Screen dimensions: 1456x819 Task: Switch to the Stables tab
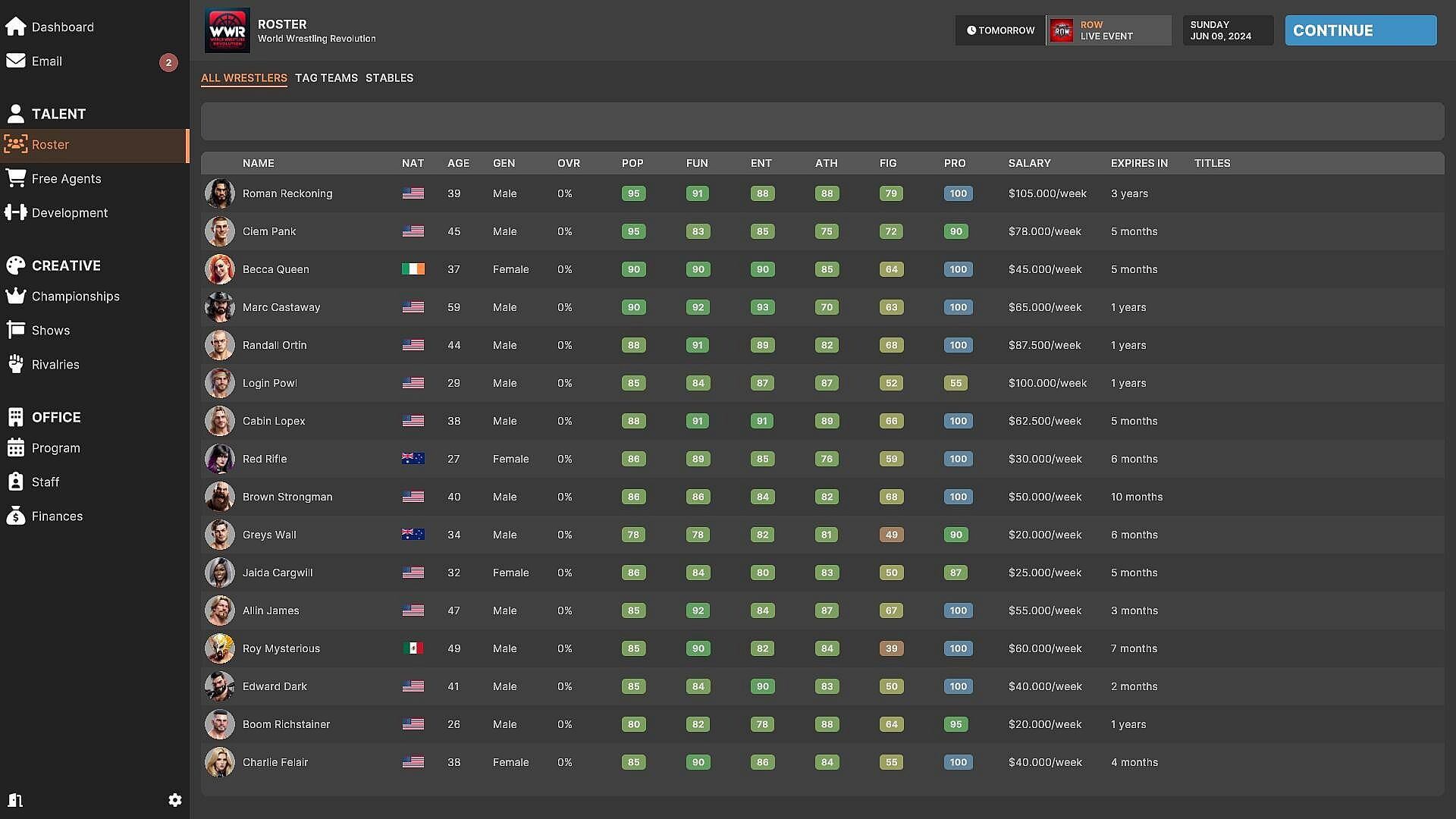[389, 78]
